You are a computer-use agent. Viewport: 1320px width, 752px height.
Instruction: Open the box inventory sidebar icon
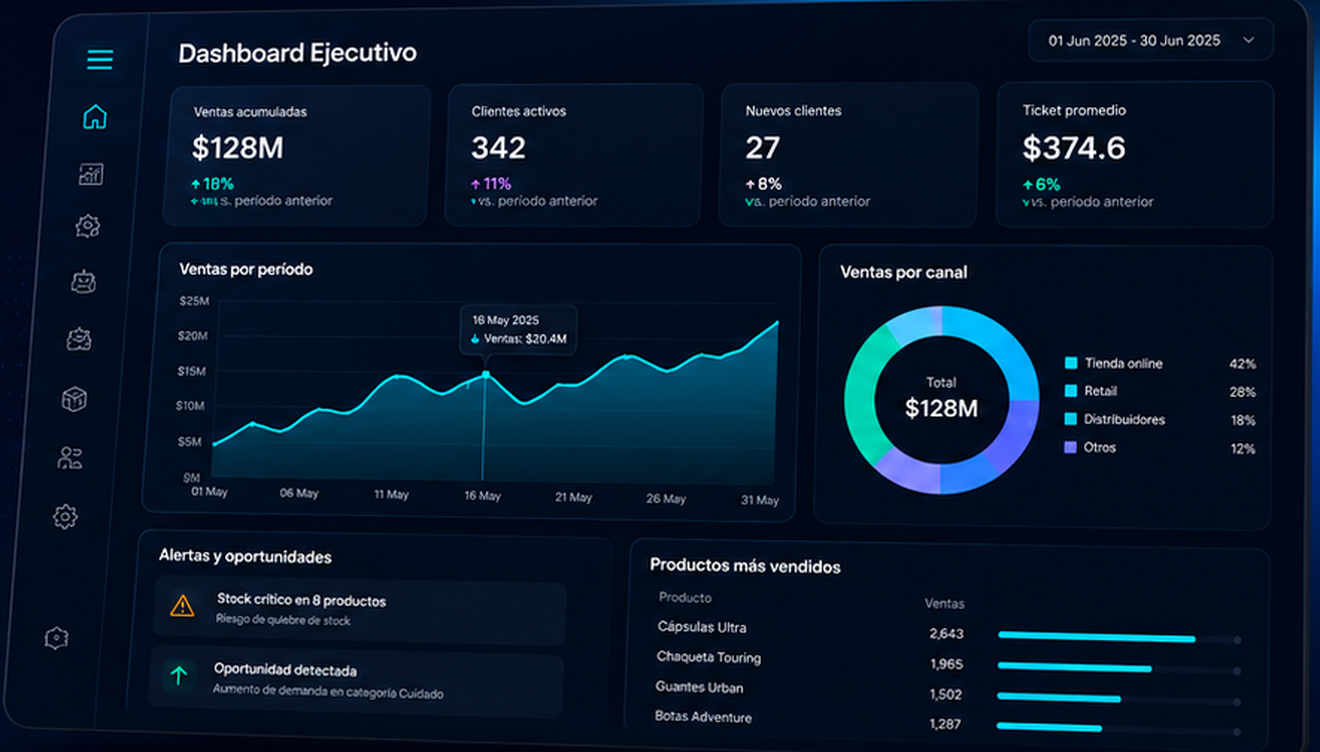pyautogui.click(x=74, y=399)
